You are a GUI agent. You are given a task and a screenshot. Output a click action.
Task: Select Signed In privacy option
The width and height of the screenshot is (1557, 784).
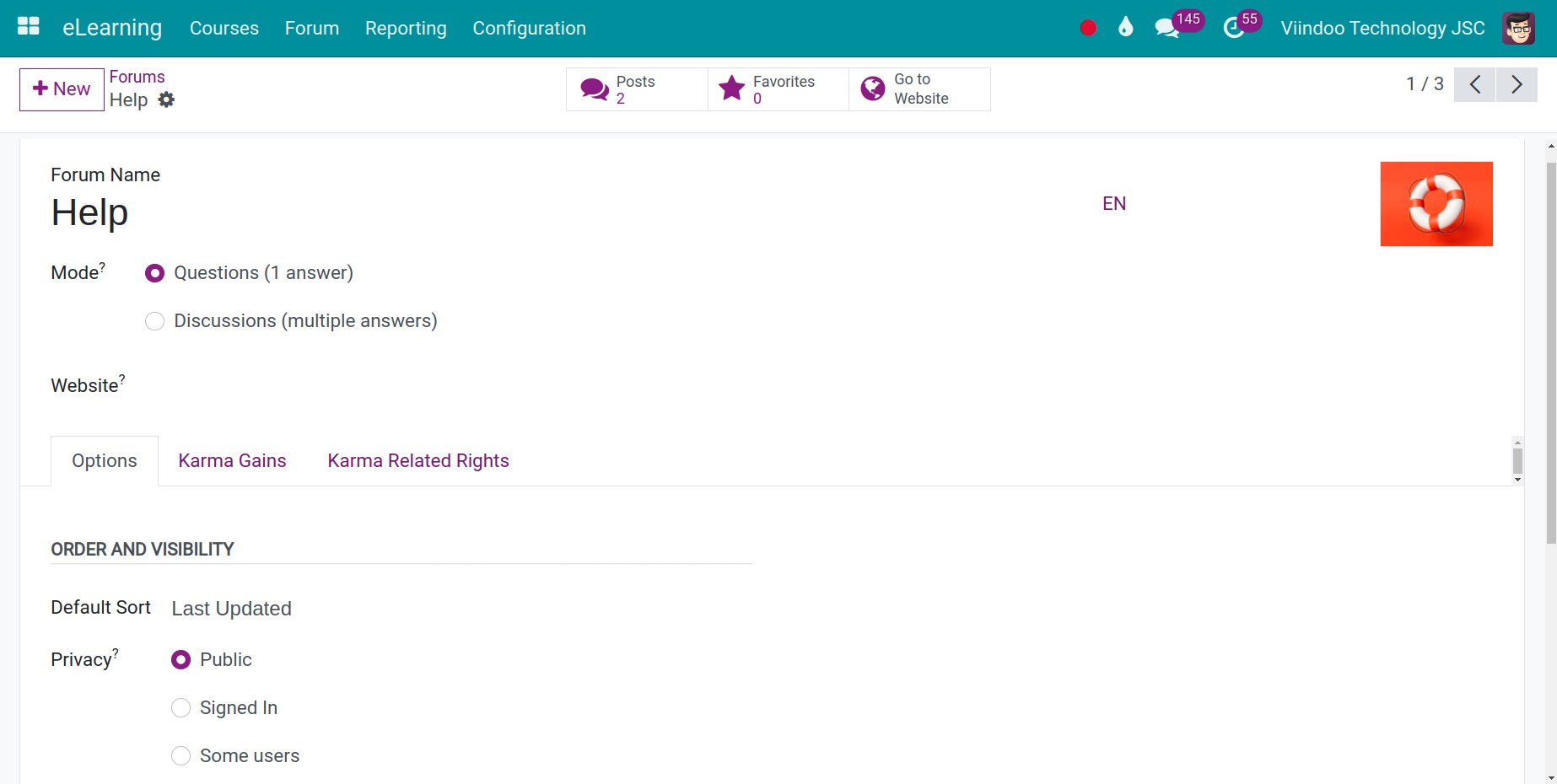pyautogui.click(x=180, y=708)
